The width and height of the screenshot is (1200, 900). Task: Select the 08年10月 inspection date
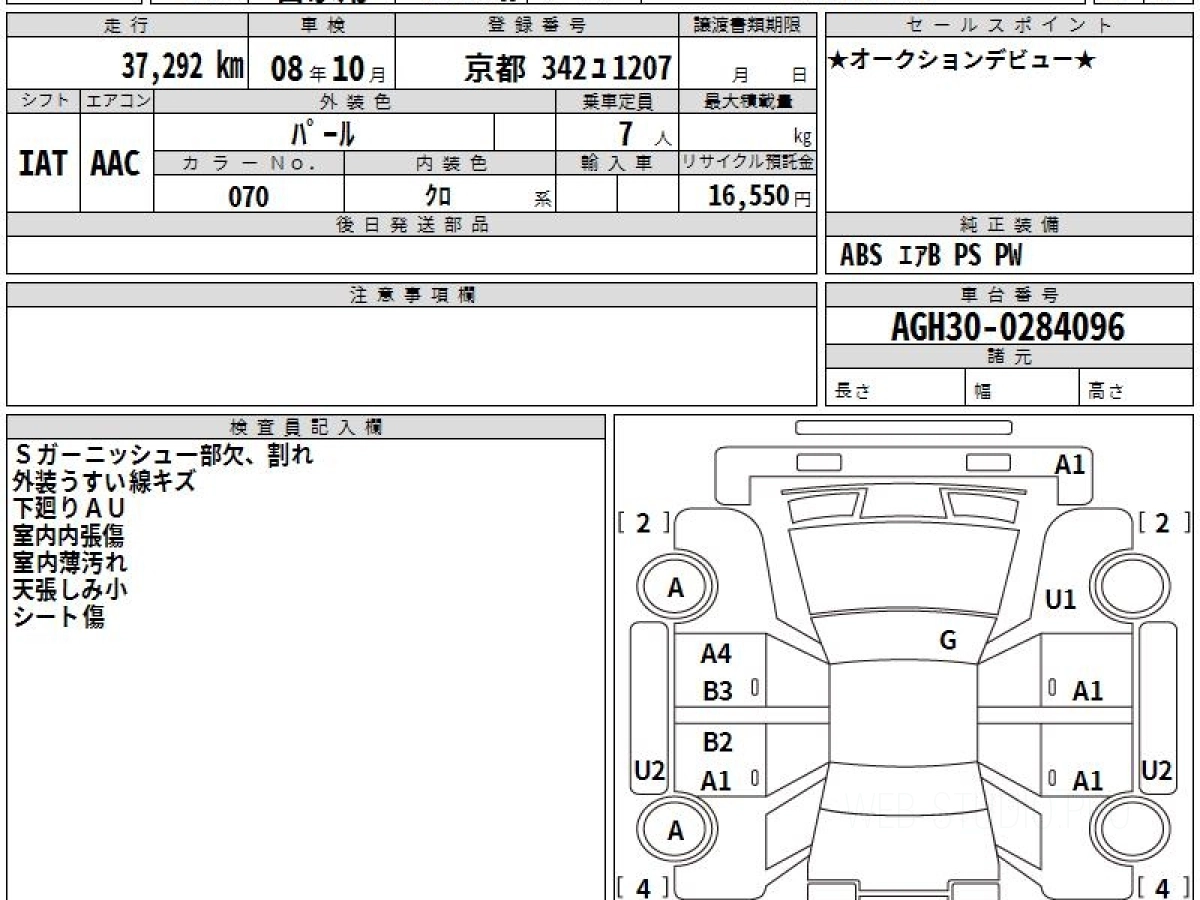[x=328, y=69]
